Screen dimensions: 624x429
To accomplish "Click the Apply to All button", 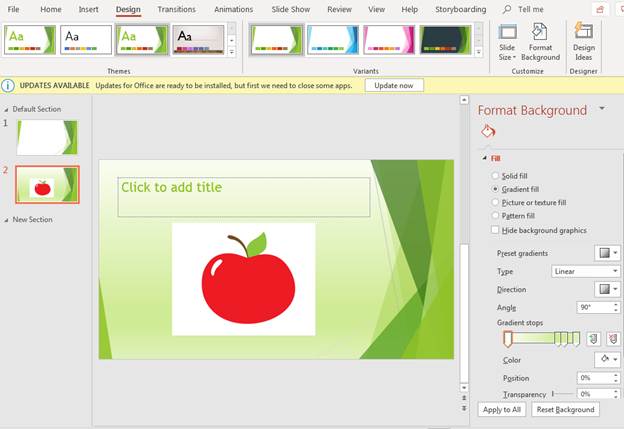I will point(502,410).
